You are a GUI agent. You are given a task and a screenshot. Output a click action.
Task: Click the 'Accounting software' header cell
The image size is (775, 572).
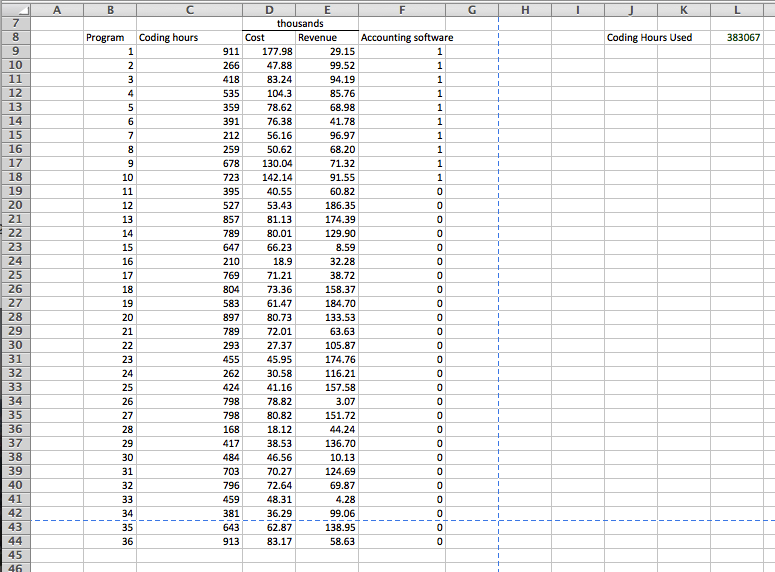402,38
